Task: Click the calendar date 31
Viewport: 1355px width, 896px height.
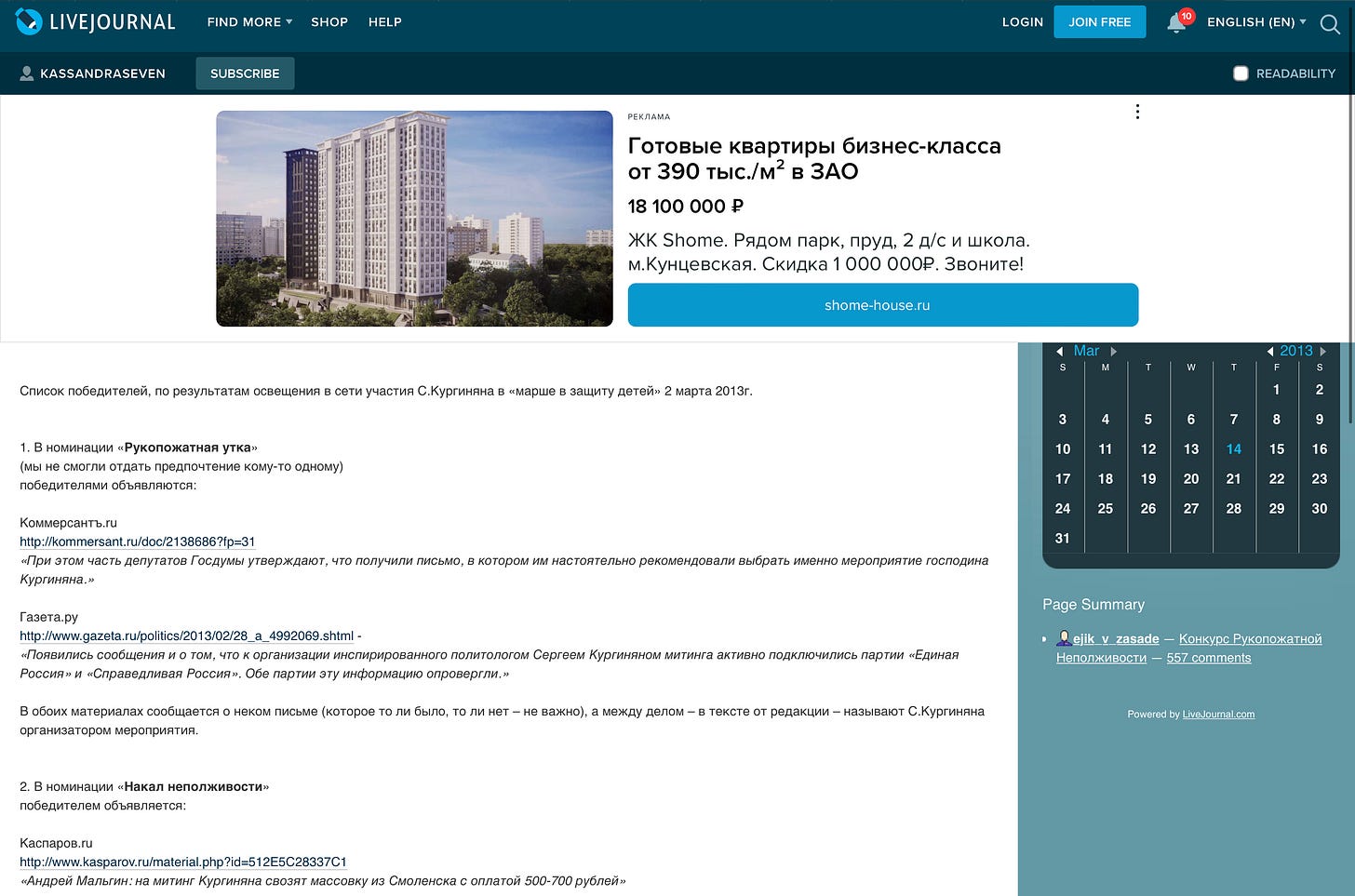Action: (x=1063, y=539)
